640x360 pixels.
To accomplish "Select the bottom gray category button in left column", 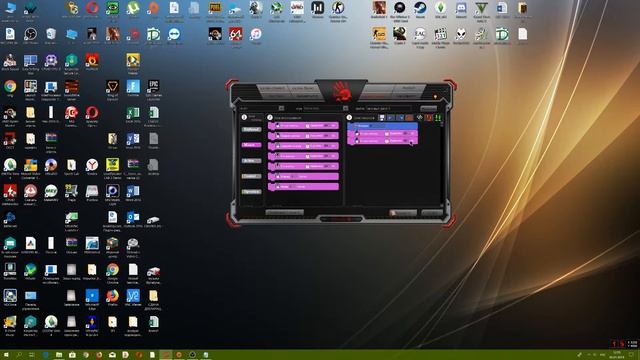I will pos(251,191).
